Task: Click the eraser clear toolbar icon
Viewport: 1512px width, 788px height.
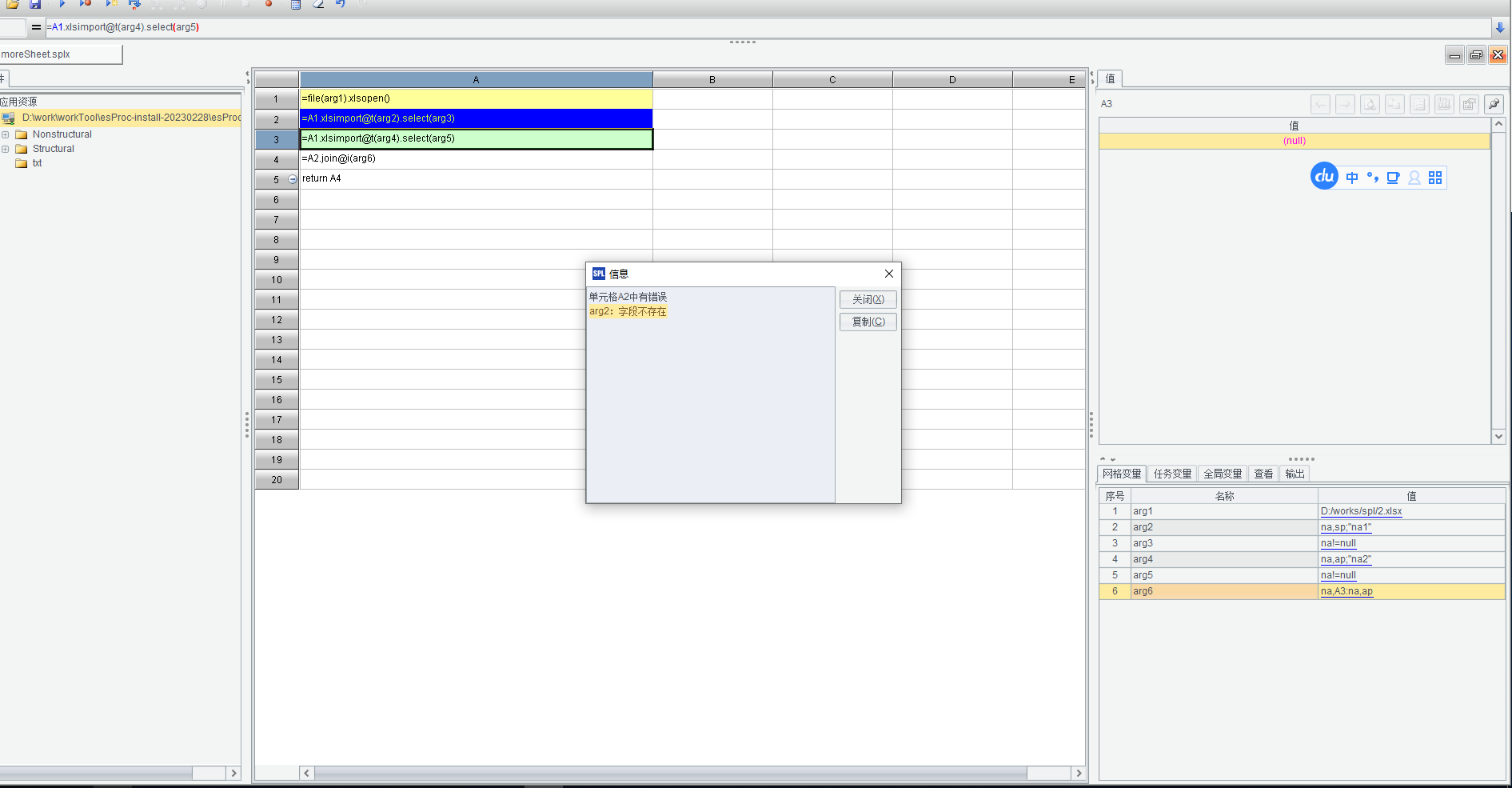Action: coord(318,4)
